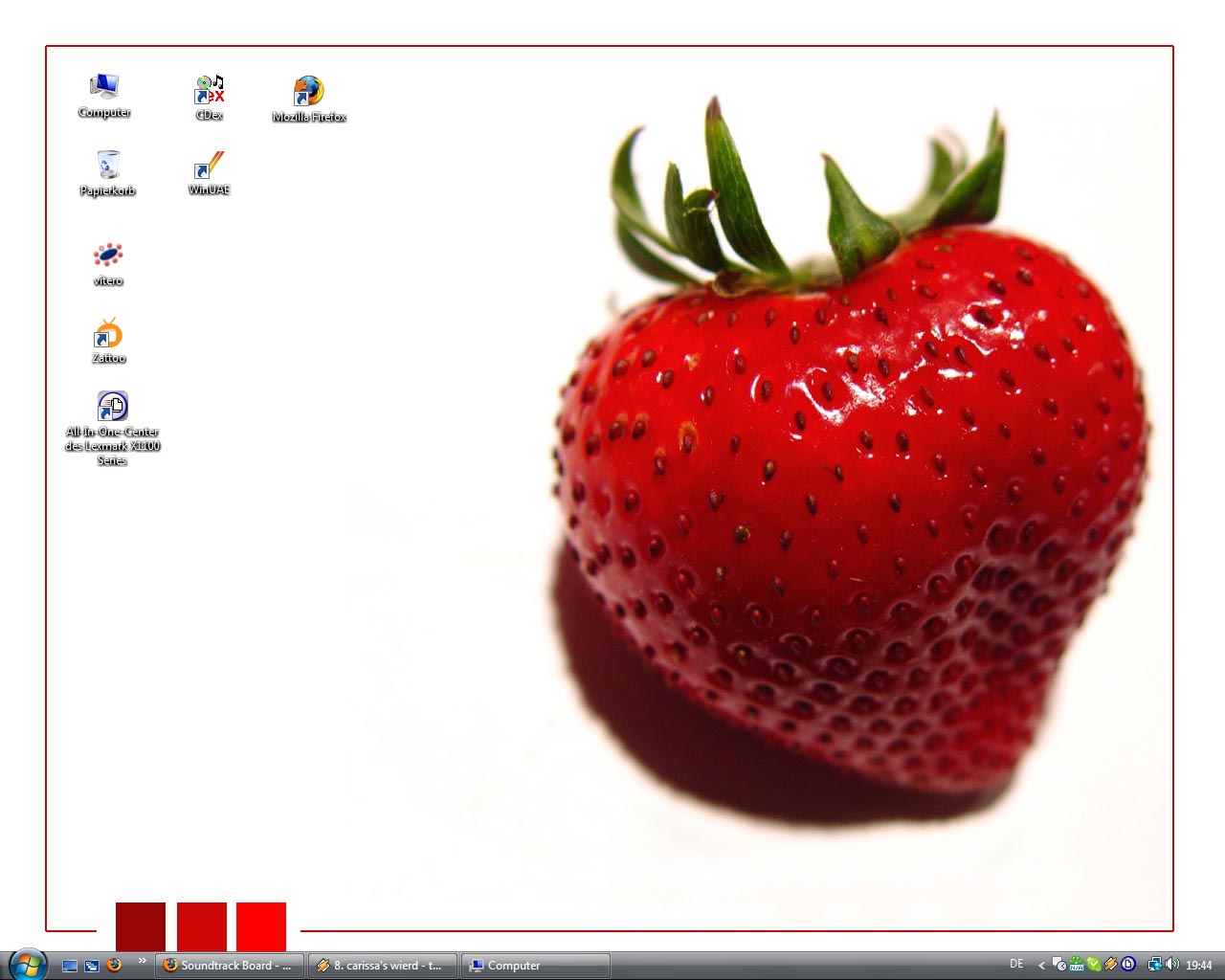
Task: Switch to the Computer window in taskbar
Action: click(535, 966)
